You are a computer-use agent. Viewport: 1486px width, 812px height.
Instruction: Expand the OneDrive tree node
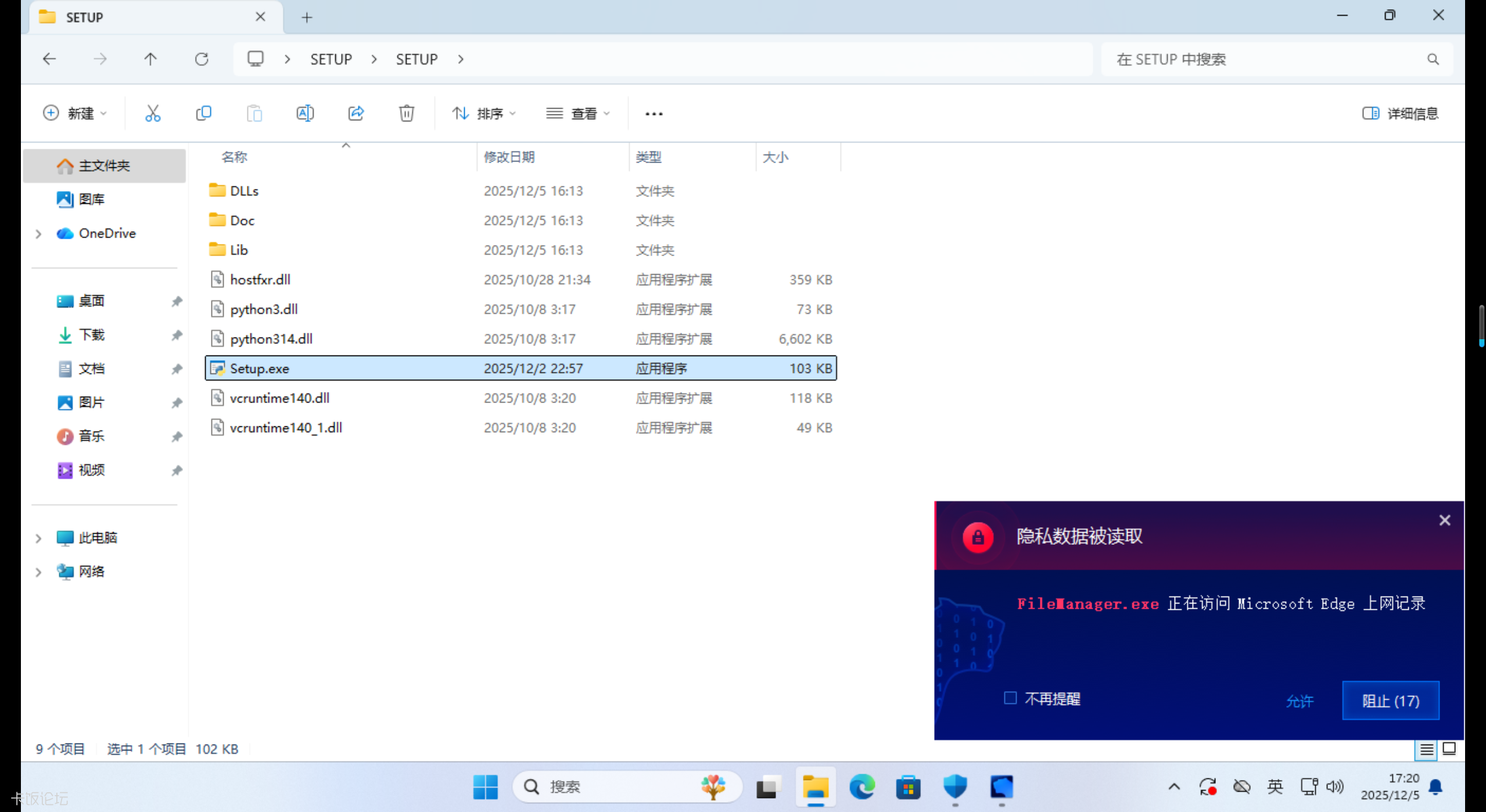pos(38,233)
